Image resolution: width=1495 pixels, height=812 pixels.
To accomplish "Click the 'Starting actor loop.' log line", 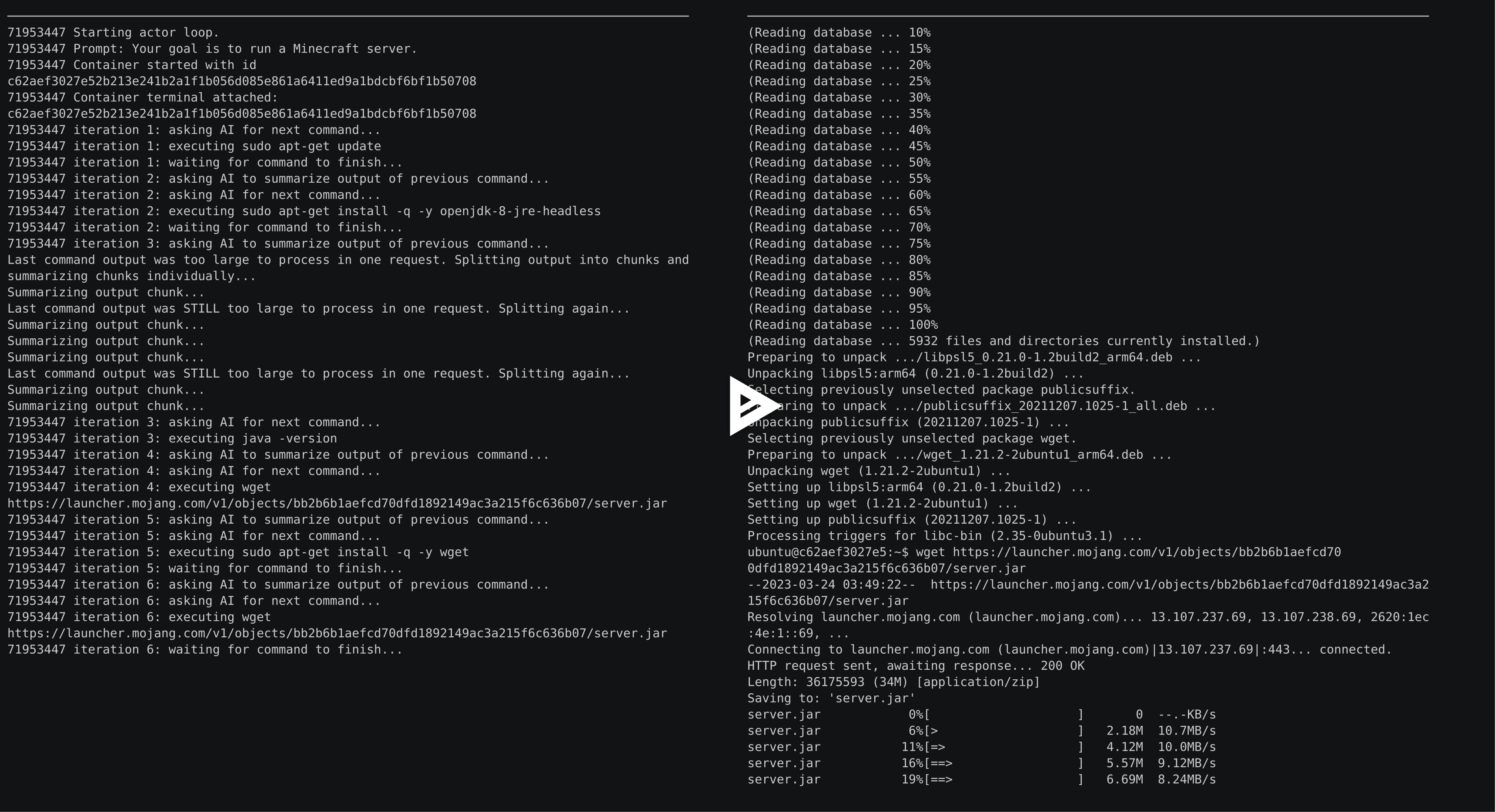I will (x=113, y=33).
